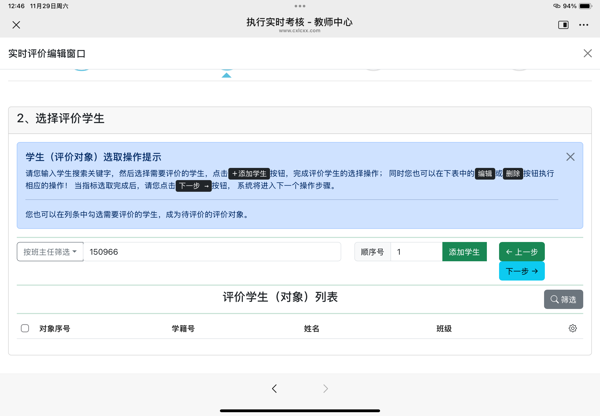Open table column settings gear icon
Screen dimensions: 600x416
click(573, 328)
